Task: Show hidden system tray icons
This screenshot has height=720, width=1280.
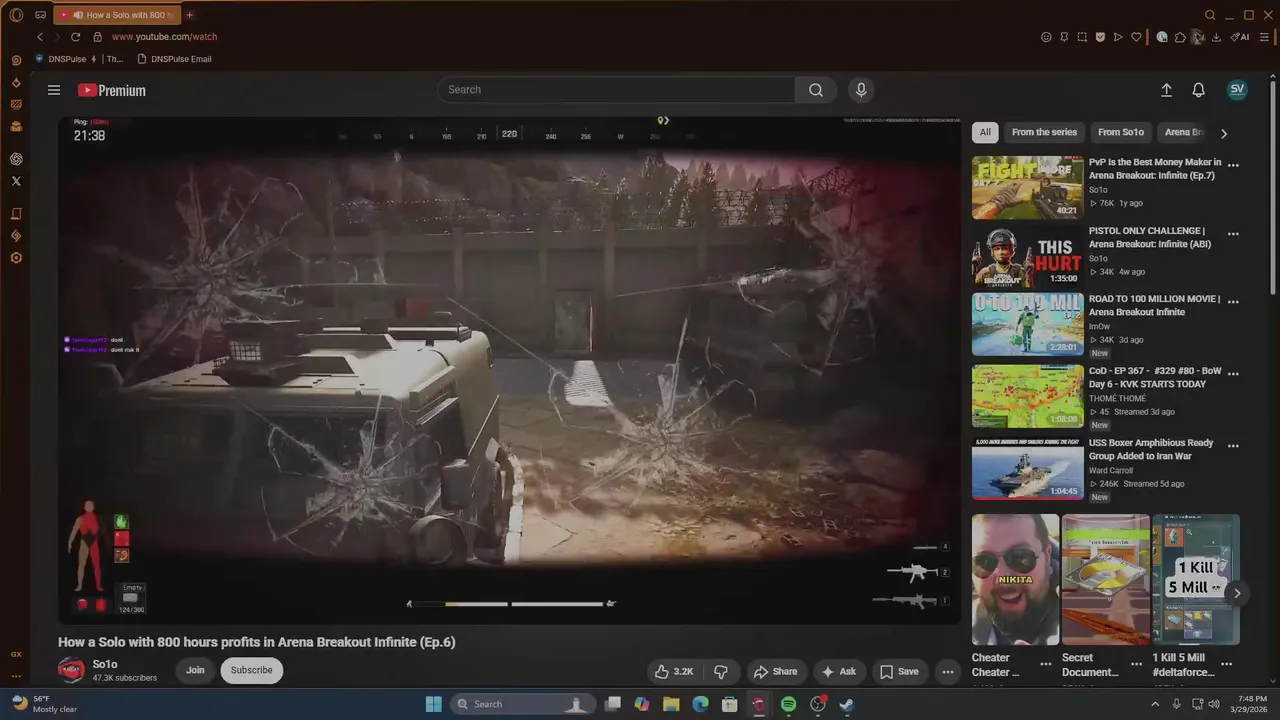Action: tap(1155, 704)
